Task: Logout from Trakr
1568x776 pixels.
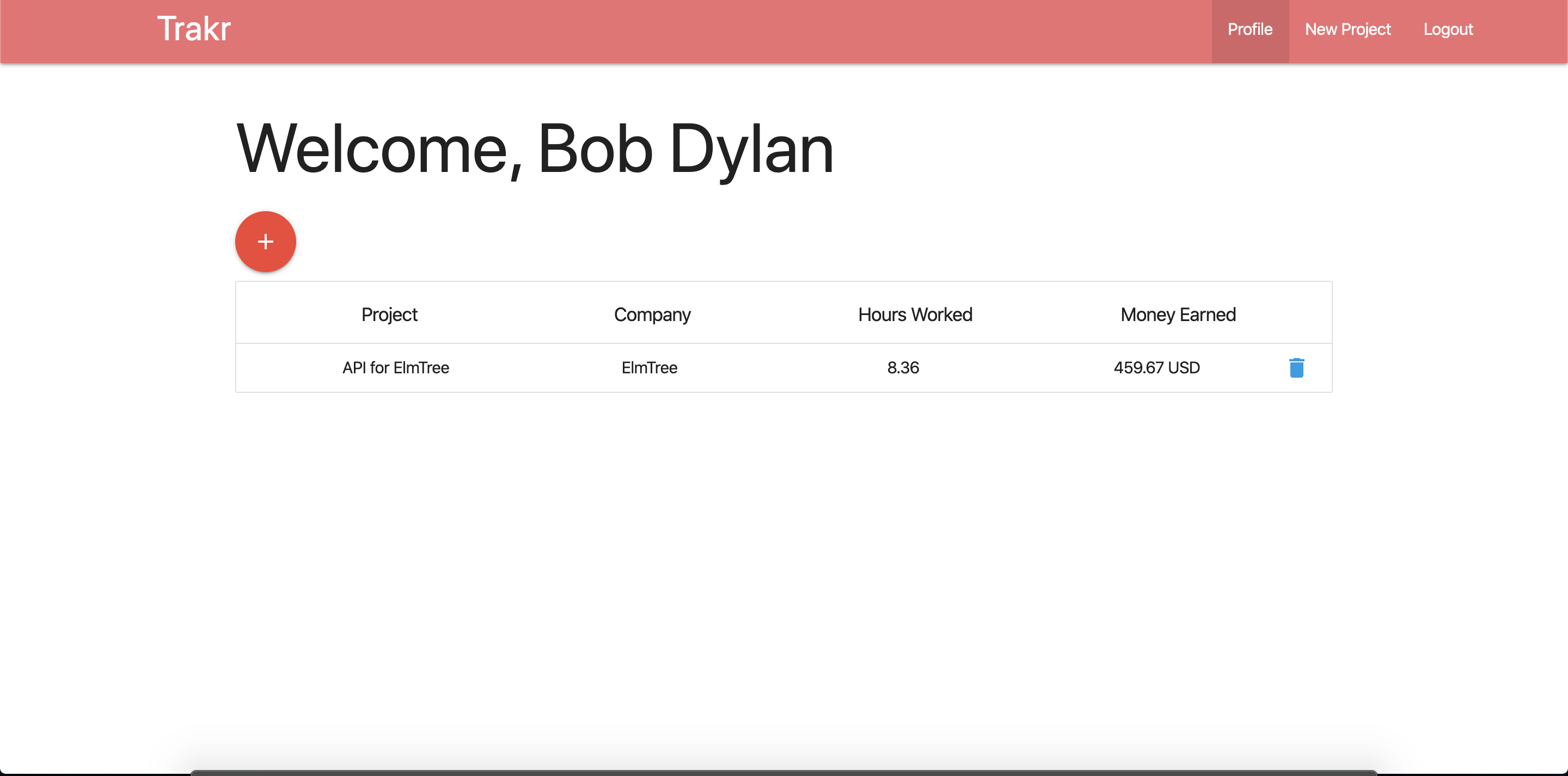Action: (x=1448, y=29)
